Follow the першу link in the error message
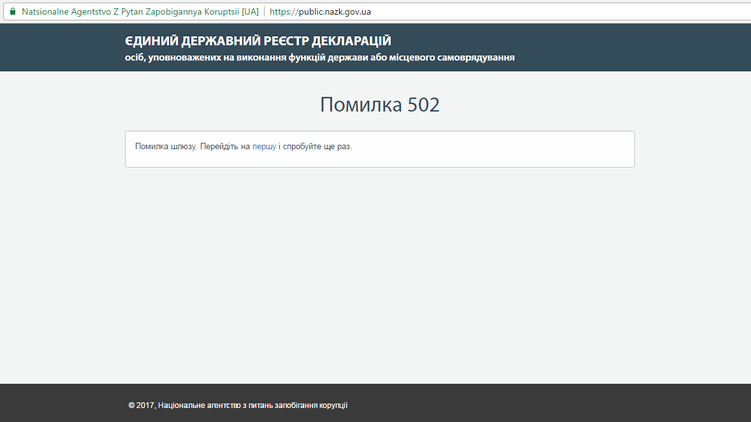 click(264, 147)
